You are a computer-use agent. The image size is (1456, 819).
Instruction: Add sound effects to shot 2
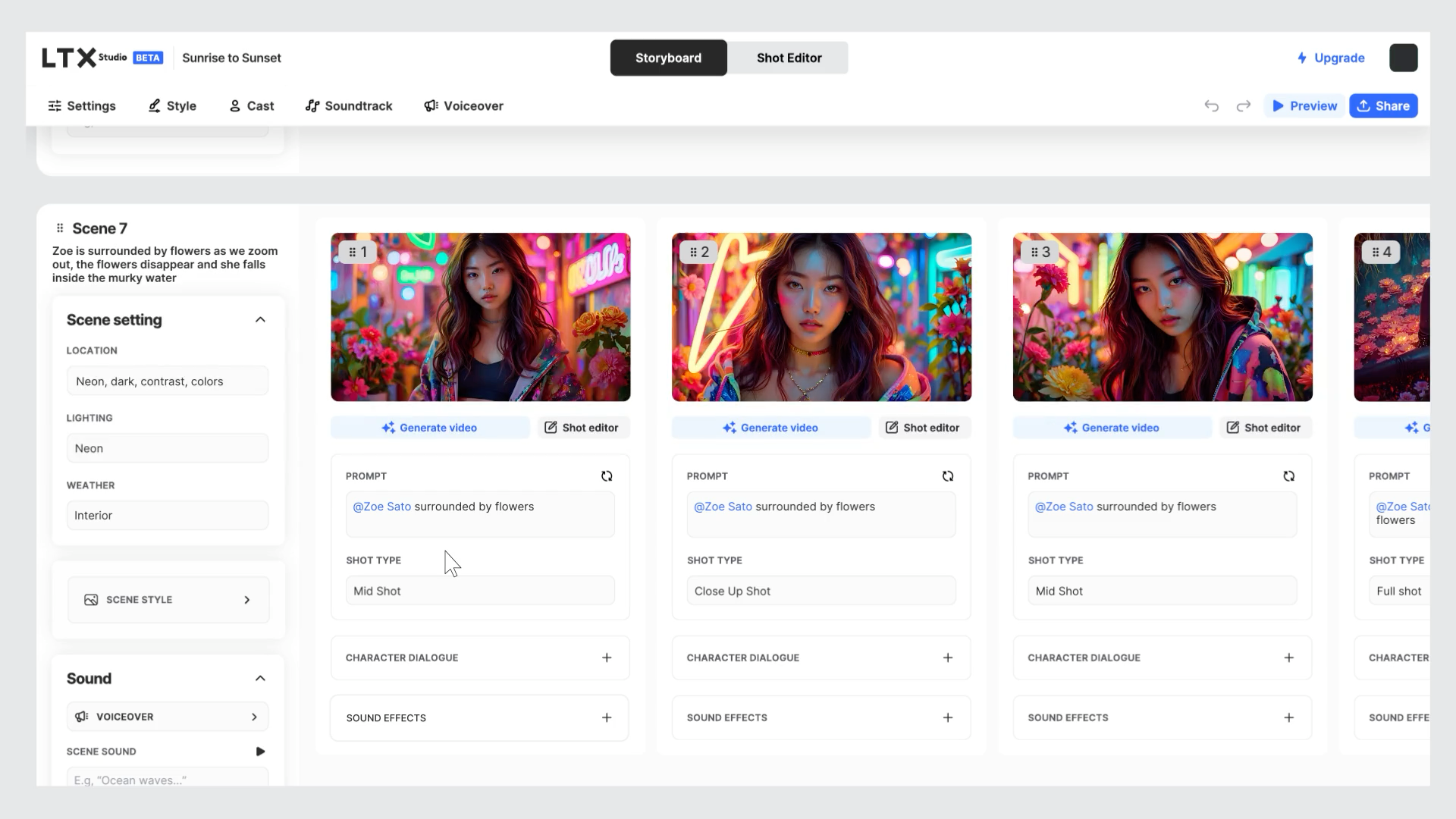pyautogui.click(x=947, y=717)
